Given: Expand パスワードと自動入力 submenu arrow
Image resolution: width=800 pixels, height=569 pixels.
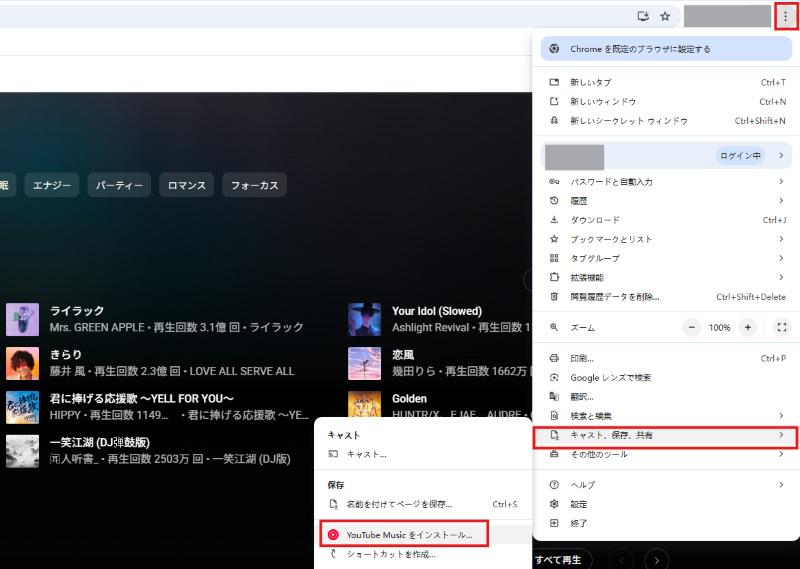Looking at the screenshot, I should [x=781, y=181].
